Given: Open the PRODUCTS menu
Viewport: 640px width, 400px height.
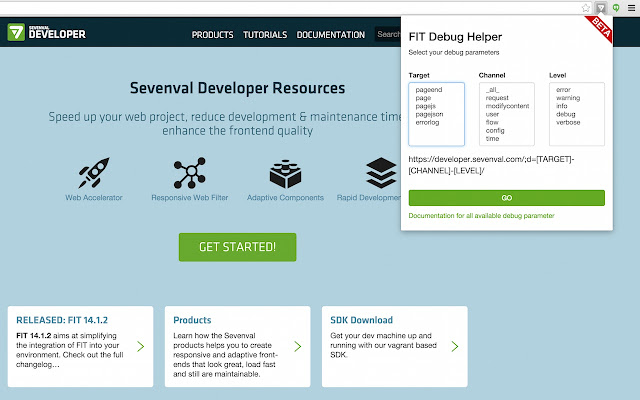Looking at the screenshot, I should coord(213,35).
